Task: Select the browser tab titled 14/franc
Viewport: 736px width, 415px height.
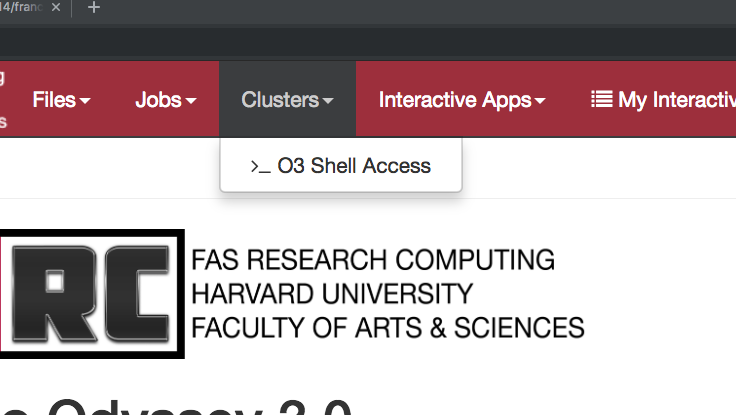Action: (x=22, y=8)
